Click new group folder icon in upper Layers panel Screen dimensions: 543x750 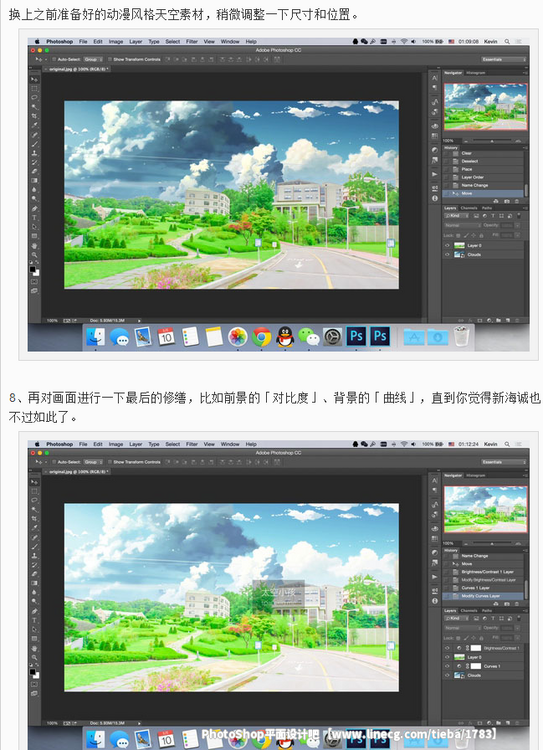498,320
